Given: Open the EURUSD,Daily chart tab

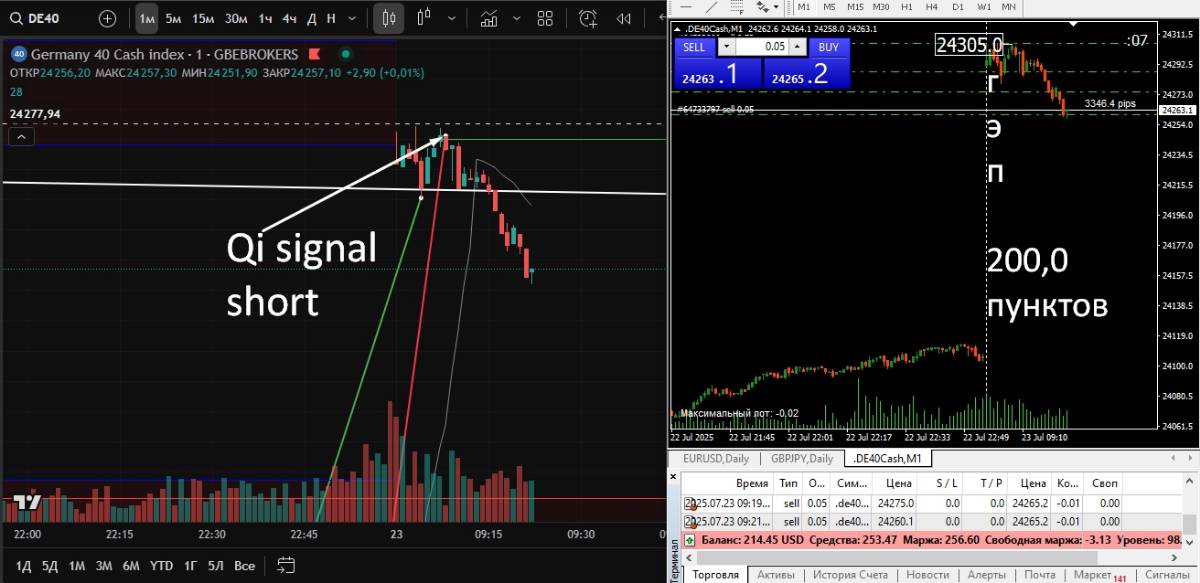Looking at the screenshot, I should tap(714, 459).
